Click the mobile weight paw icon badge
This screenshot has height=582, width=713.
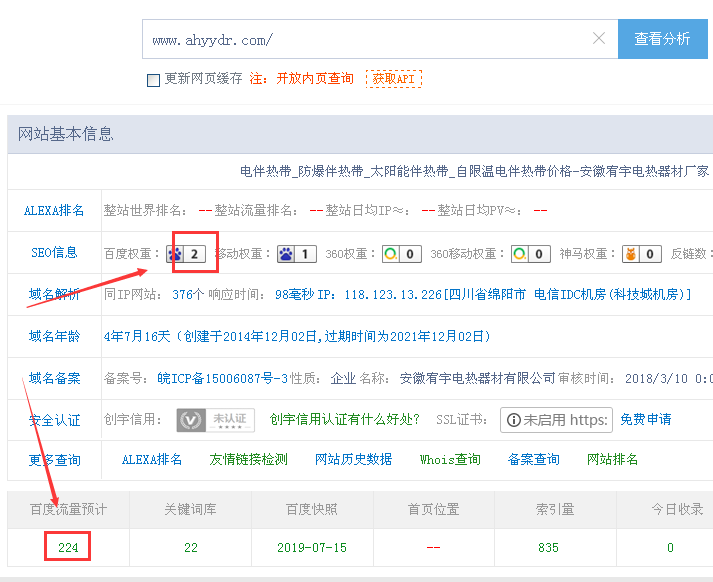tap(287, 254)
